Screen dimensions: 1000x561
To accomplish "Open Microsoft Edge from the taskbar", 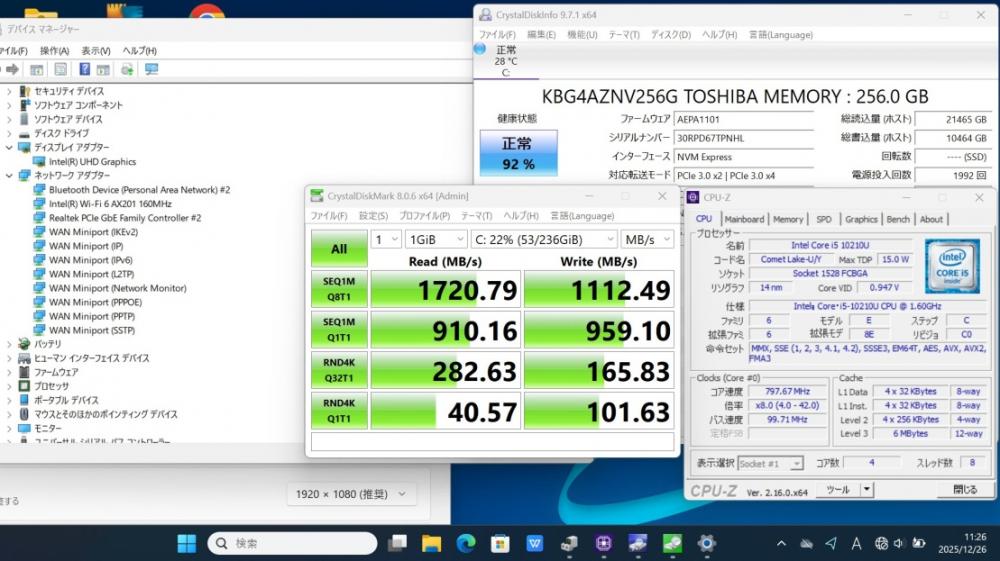I will [465, 543].
